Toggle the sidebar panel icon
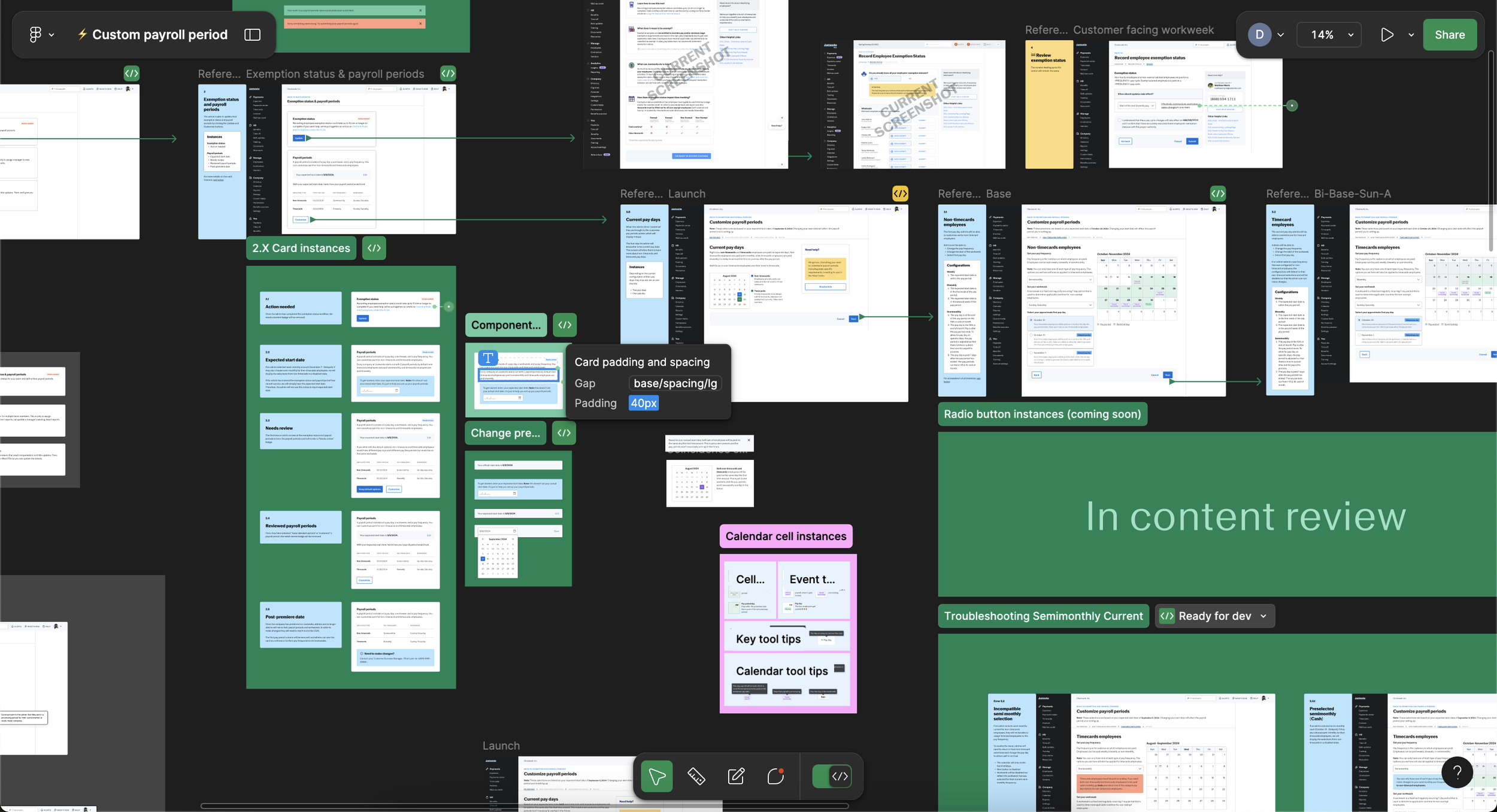Screen dimensions: 1497x812 (x=253, y=35)
